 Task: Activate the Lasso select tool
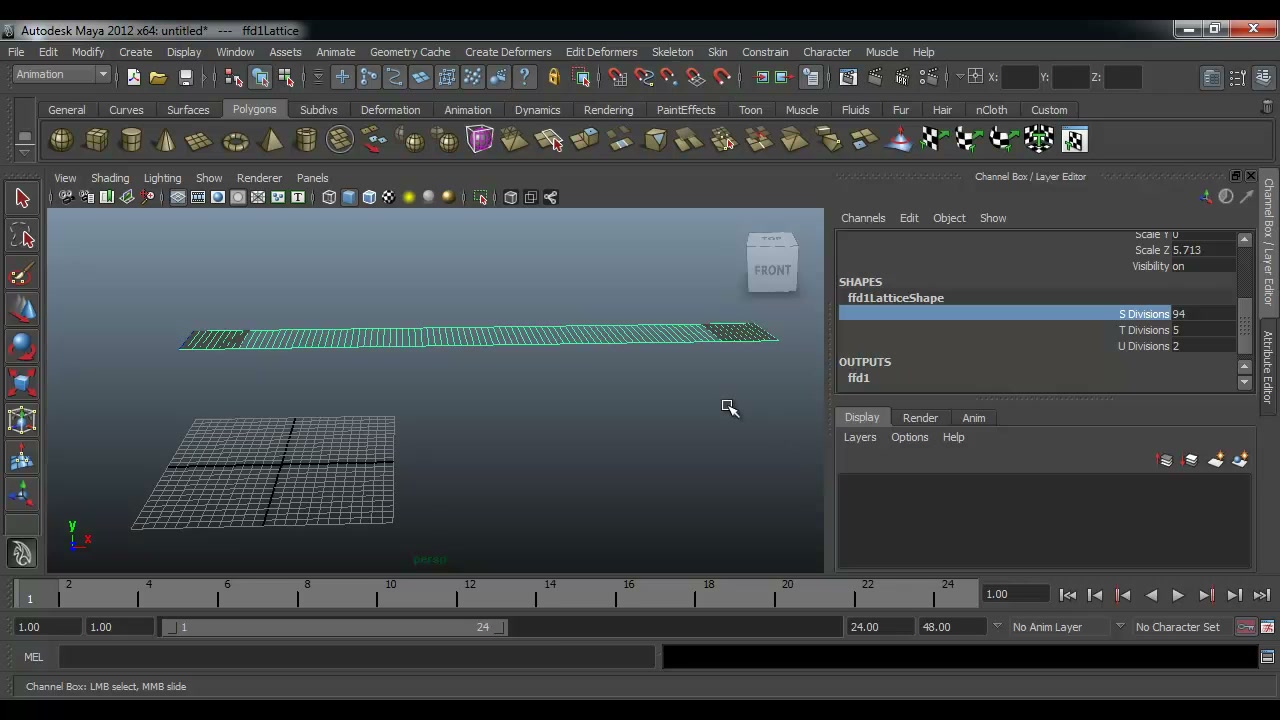pyautogui.click(x=22, y=236)
